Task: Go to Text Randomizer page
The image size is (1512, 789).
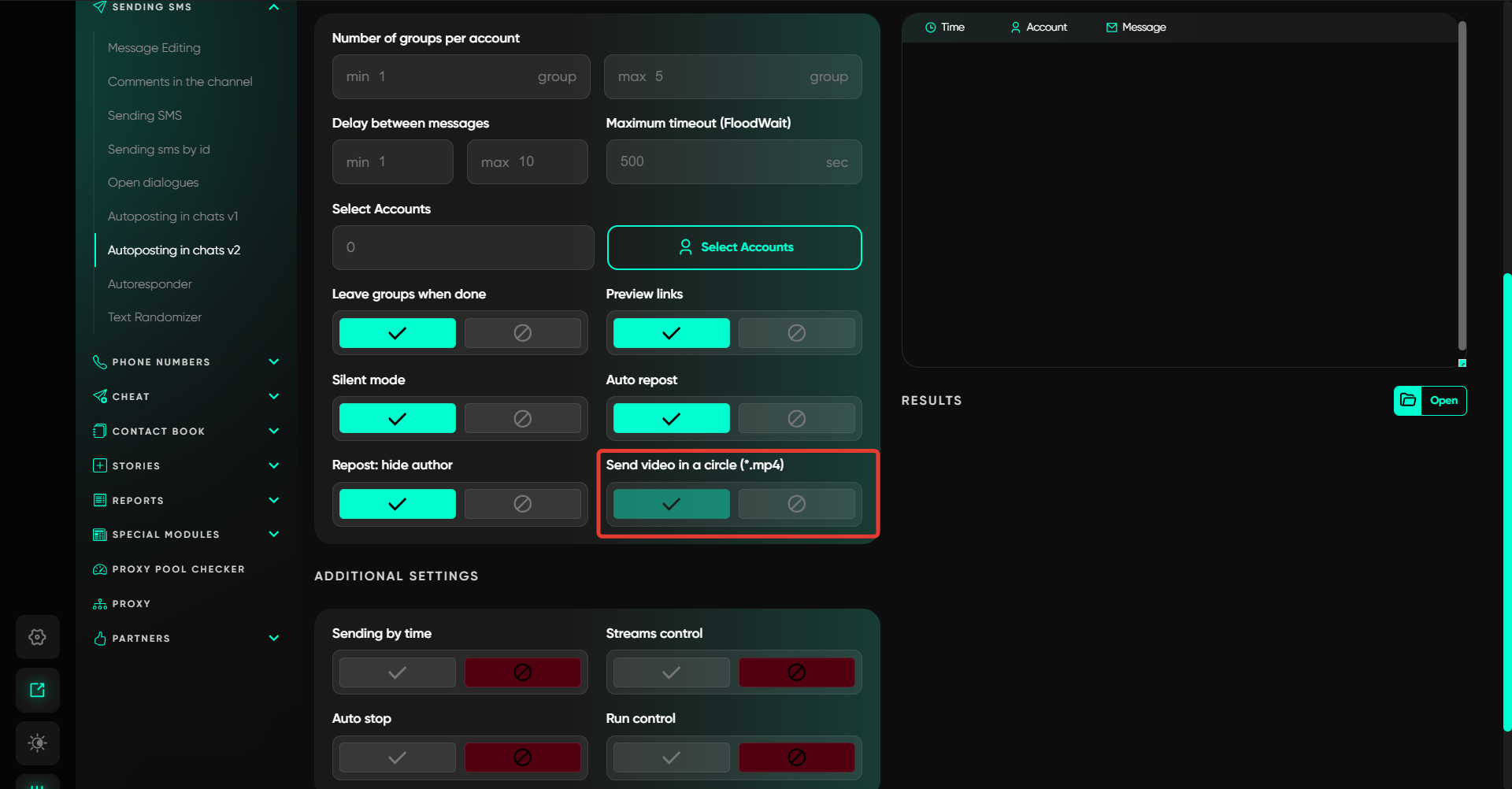Action: pyautogui.click(x=154, y=317)
